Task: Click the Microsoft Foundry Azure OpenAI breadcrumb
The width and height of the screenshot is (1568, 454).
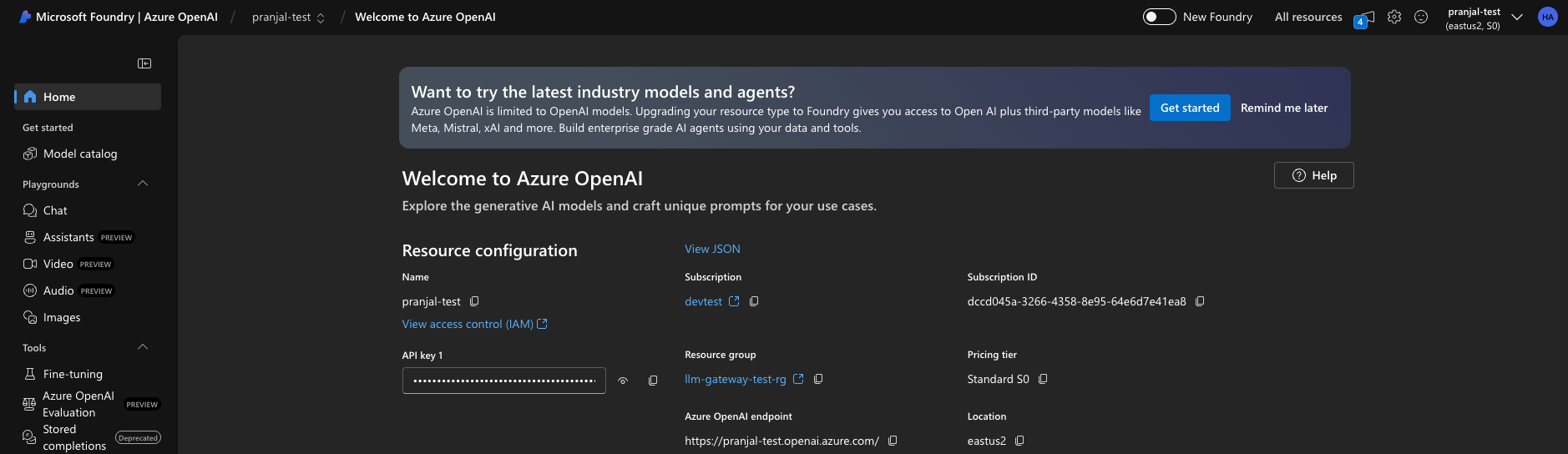Action: pos(127,17)
